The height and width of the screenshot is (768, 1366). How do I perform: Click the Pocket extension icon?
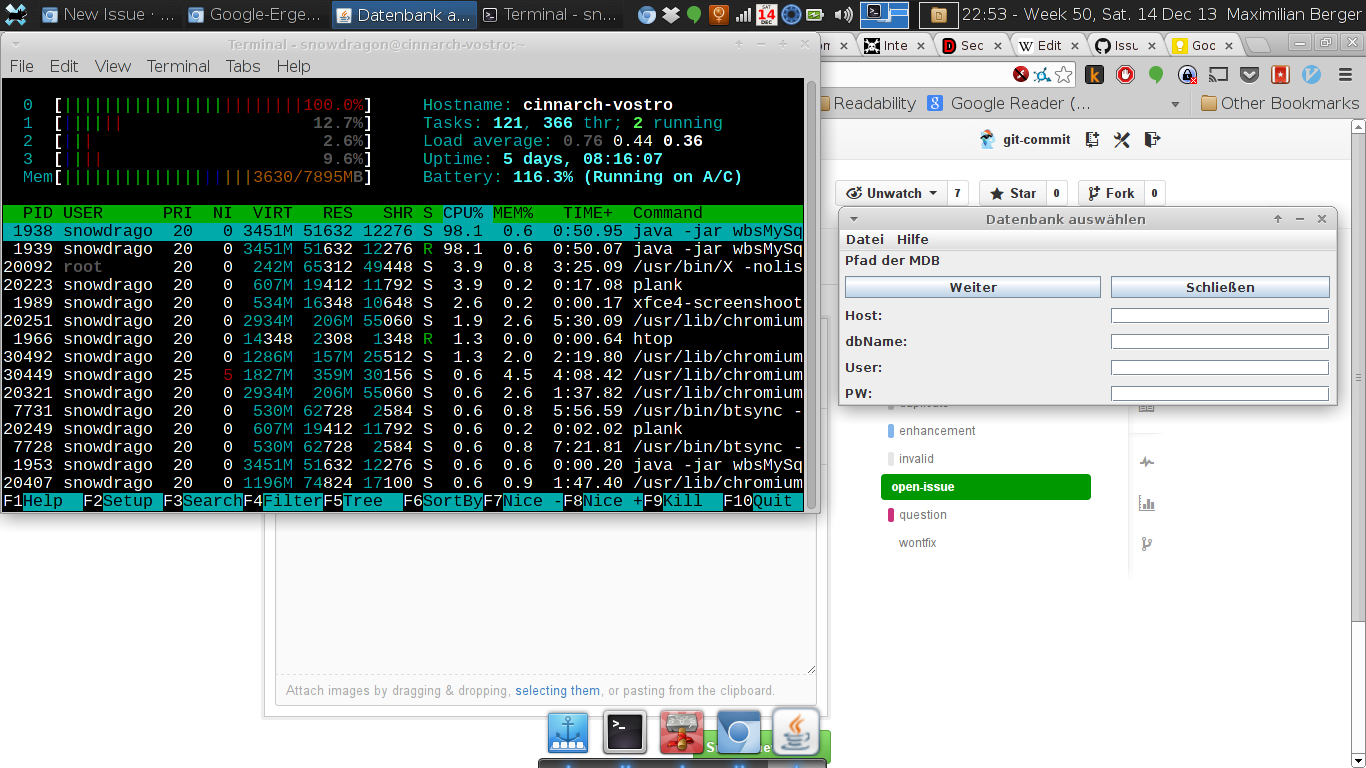(x=1249, y=75)
